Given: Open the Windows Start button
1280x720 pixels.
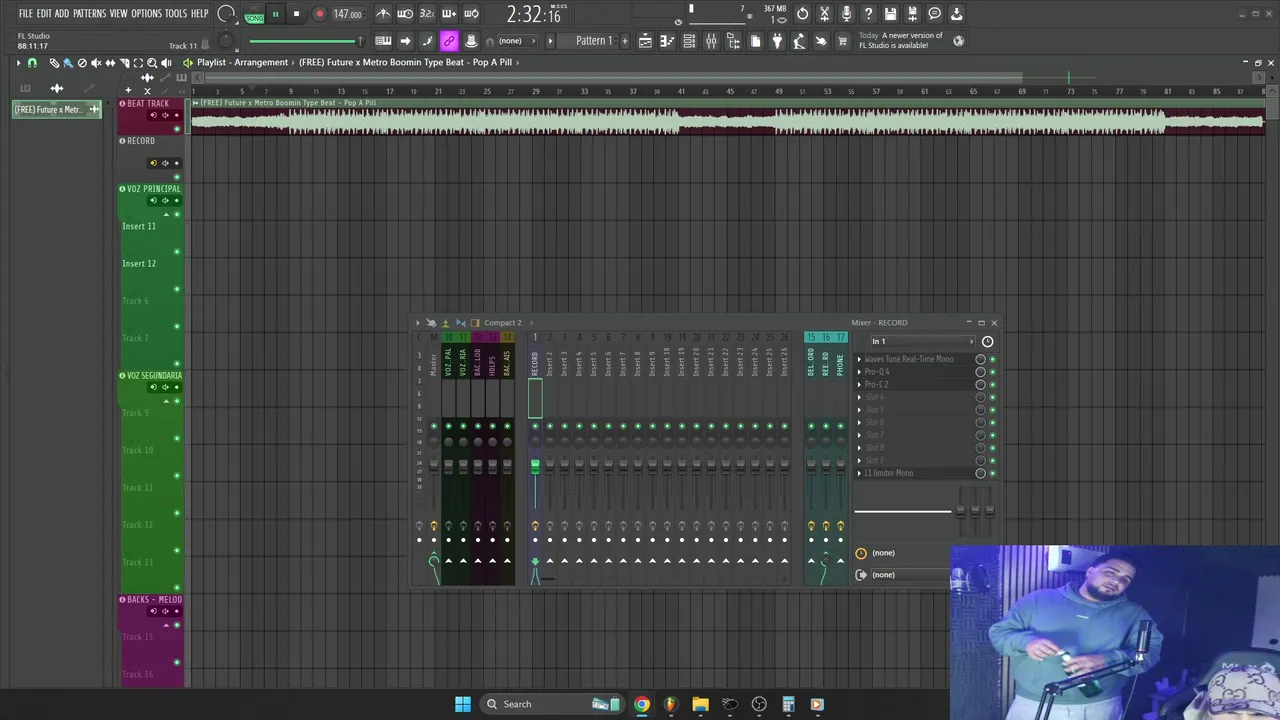Looking at the screenshot, I should pos(463,704).
